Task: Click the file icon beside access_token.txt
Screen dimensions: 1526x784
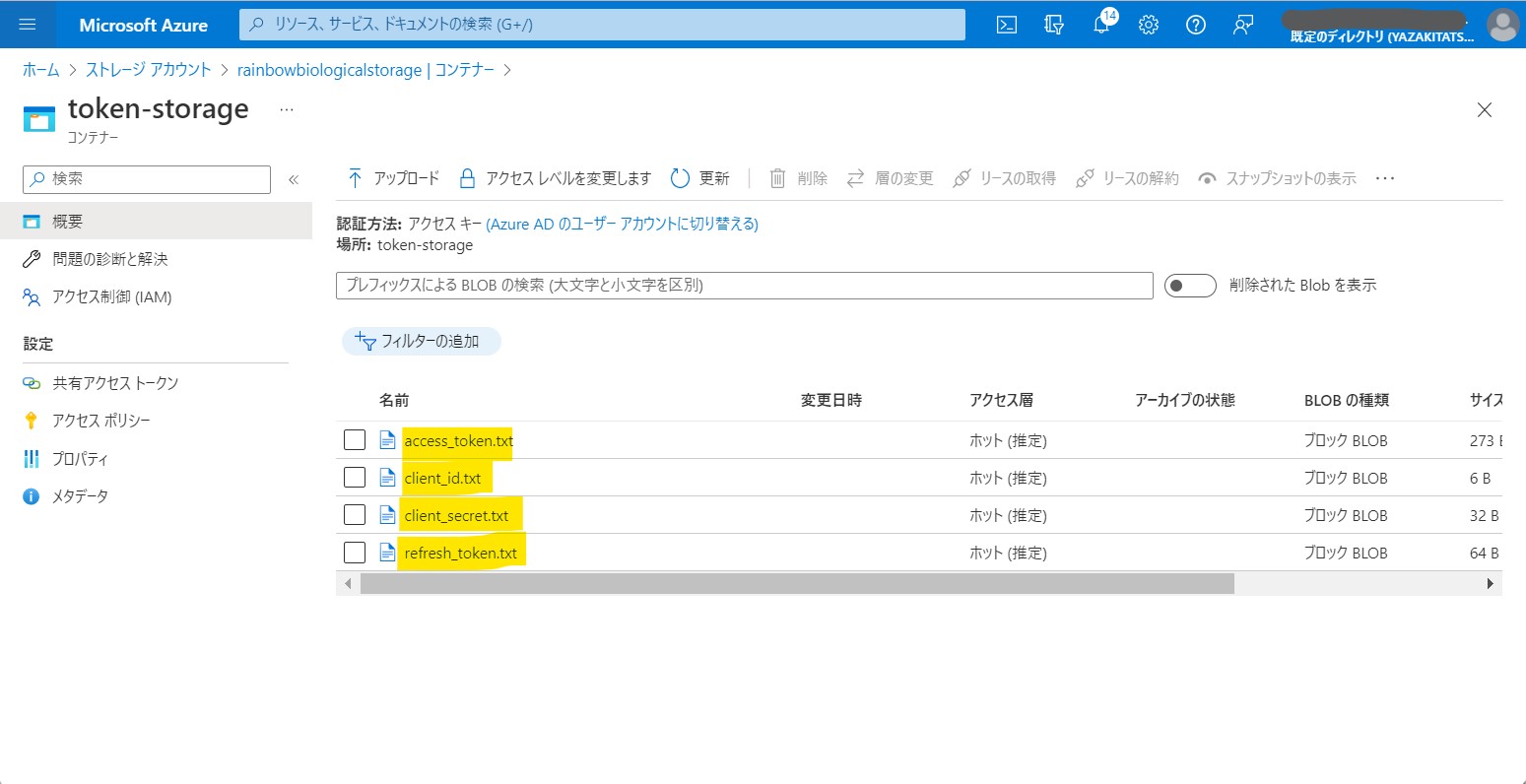Action: click(387, 440)
